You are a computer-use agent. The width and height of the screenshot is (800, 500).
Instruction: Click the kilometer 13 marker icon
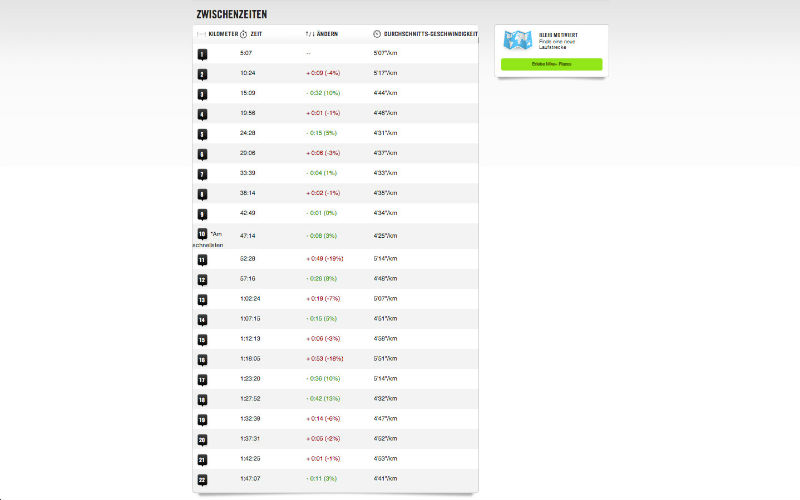[x=202, y=300]
